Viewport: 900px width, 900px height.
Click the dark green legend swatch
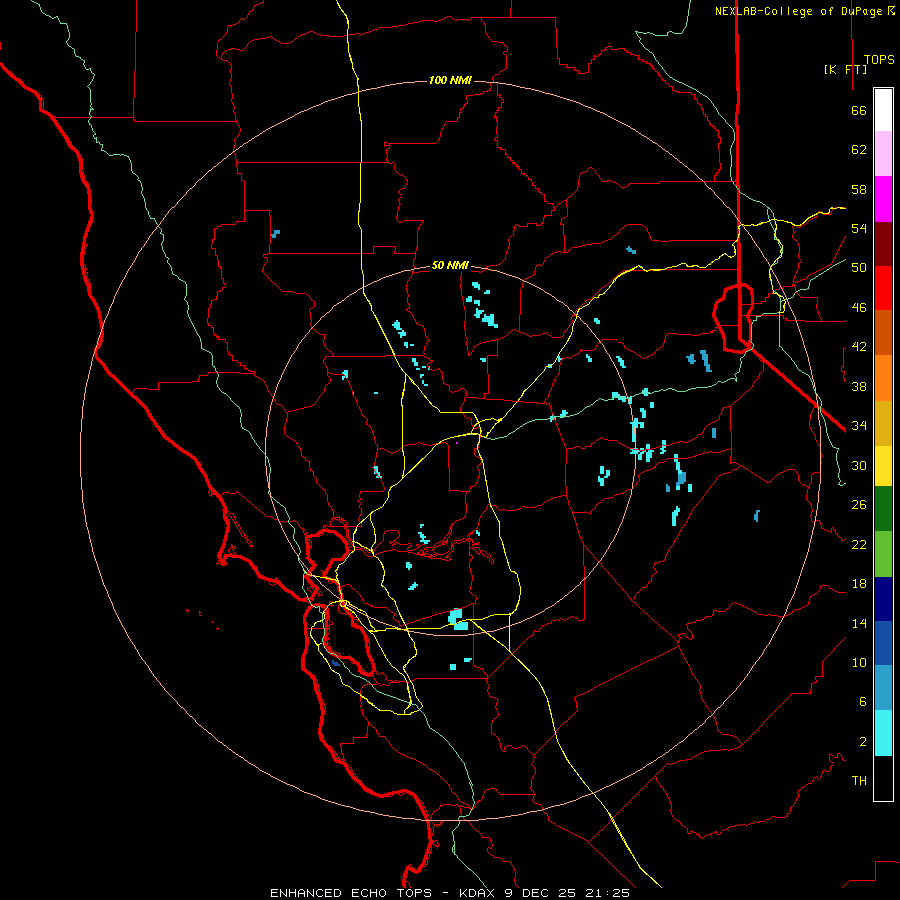(x=883, y=509)
